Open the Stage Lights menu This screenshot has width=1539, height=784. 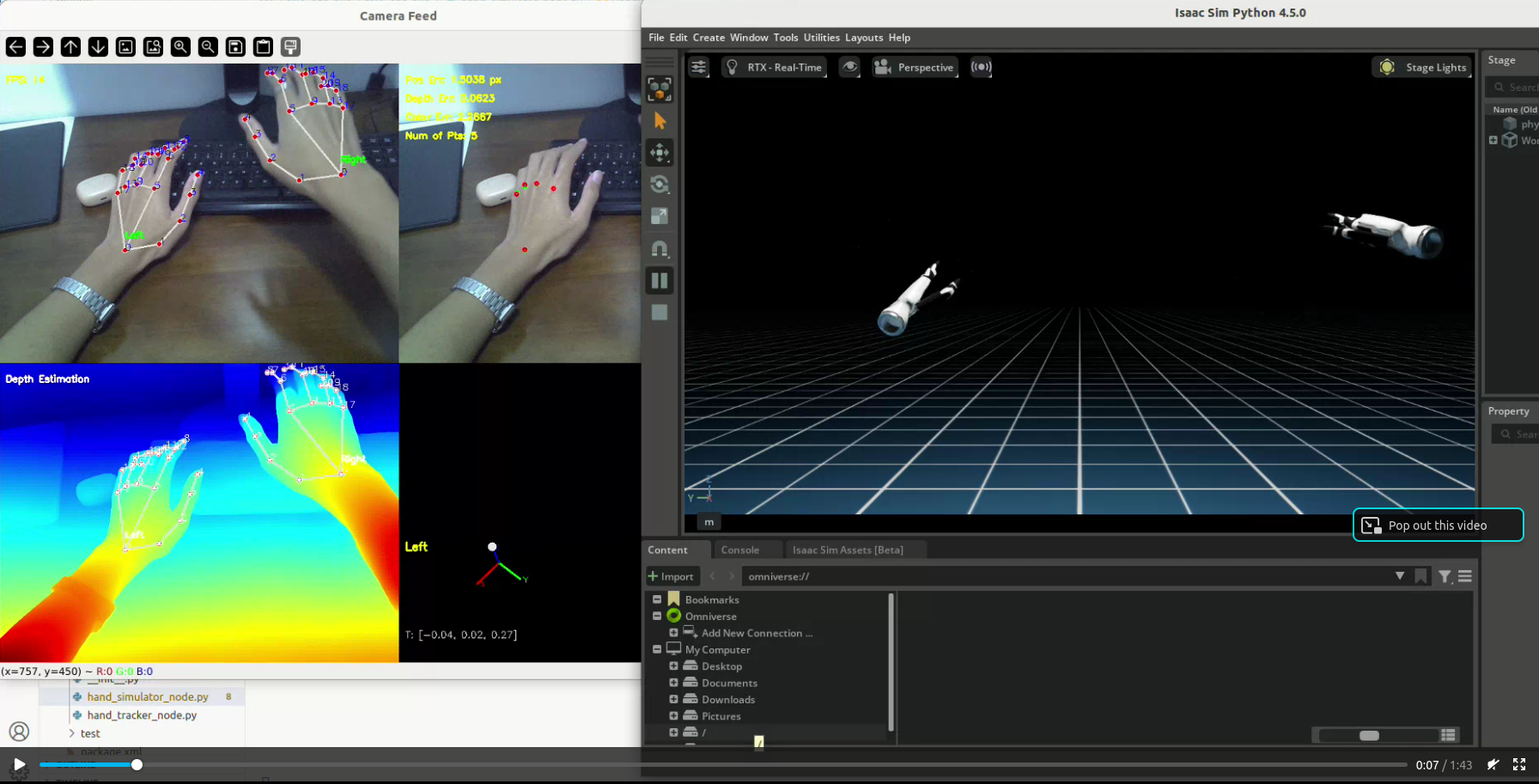pyautogui.click(x=1422, y=67)
